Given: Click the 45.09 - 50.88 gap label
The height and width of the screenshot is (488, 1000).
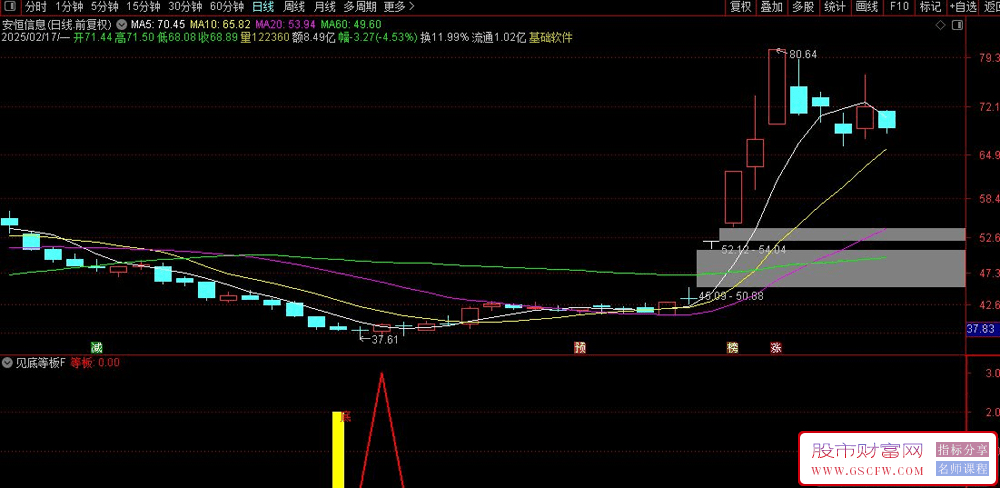Looking at the screenshot, I should pos(730,296).
